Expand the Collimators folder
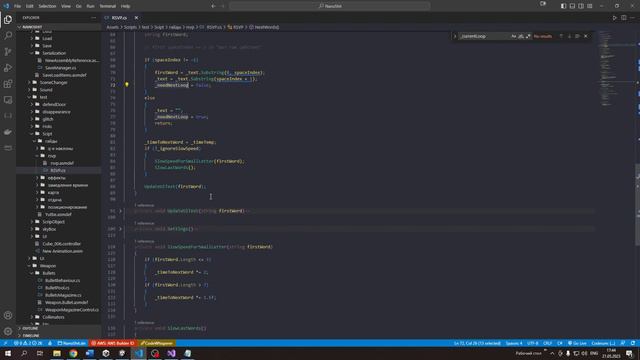 [x=53, y=317]
